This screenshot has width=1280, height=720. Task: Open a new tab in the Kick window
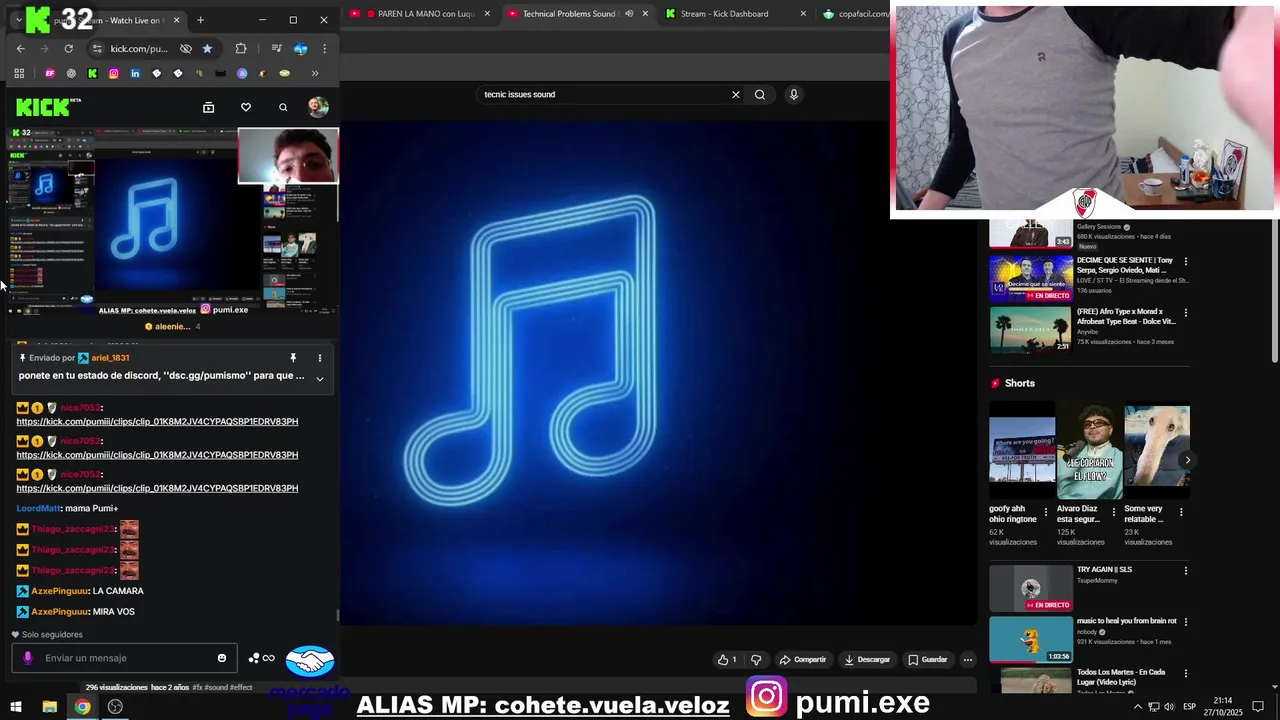click(200, 20)
